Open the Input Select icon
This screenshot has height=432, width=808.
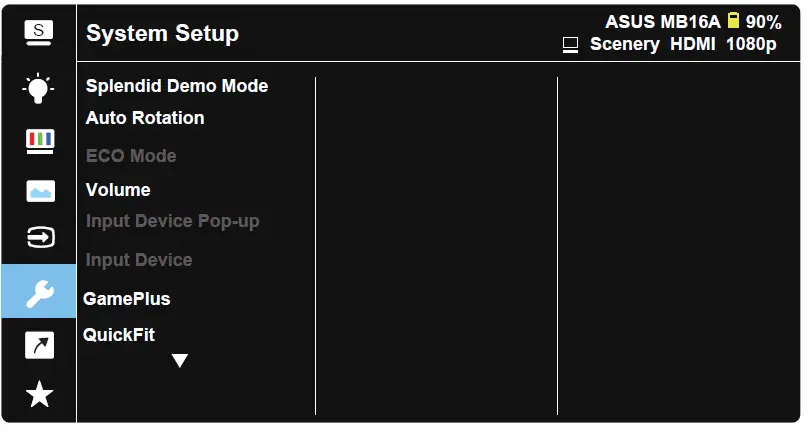click(x=39, y=238)
